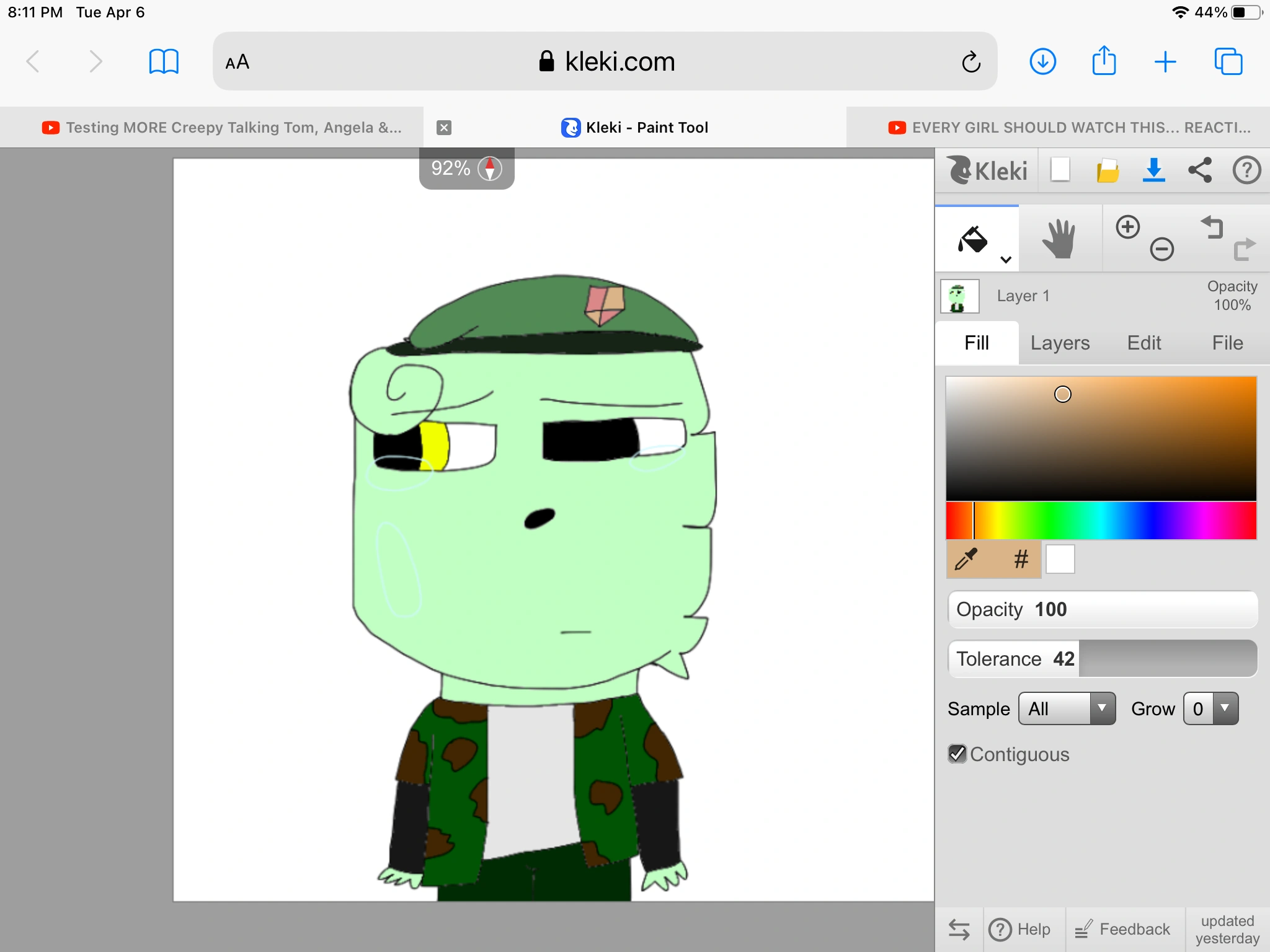Save the drawing with the download icon
This screenshot has height=952, width=1270.
pos(1153,170)
